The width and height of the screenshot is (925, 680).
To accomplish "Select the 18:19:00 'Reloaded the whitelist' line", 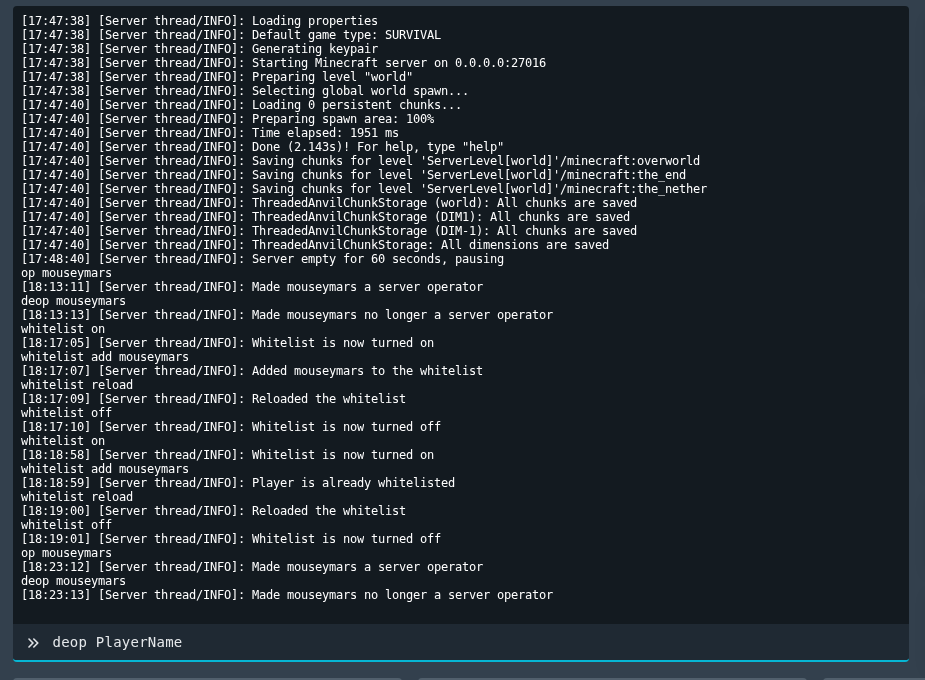I will coord(214,511).
